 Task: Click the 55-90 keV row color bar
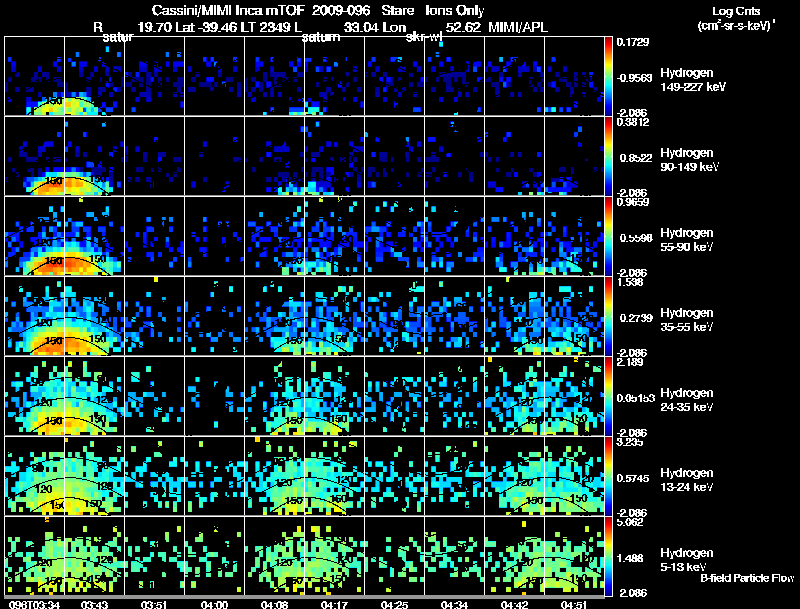point(608,236)
